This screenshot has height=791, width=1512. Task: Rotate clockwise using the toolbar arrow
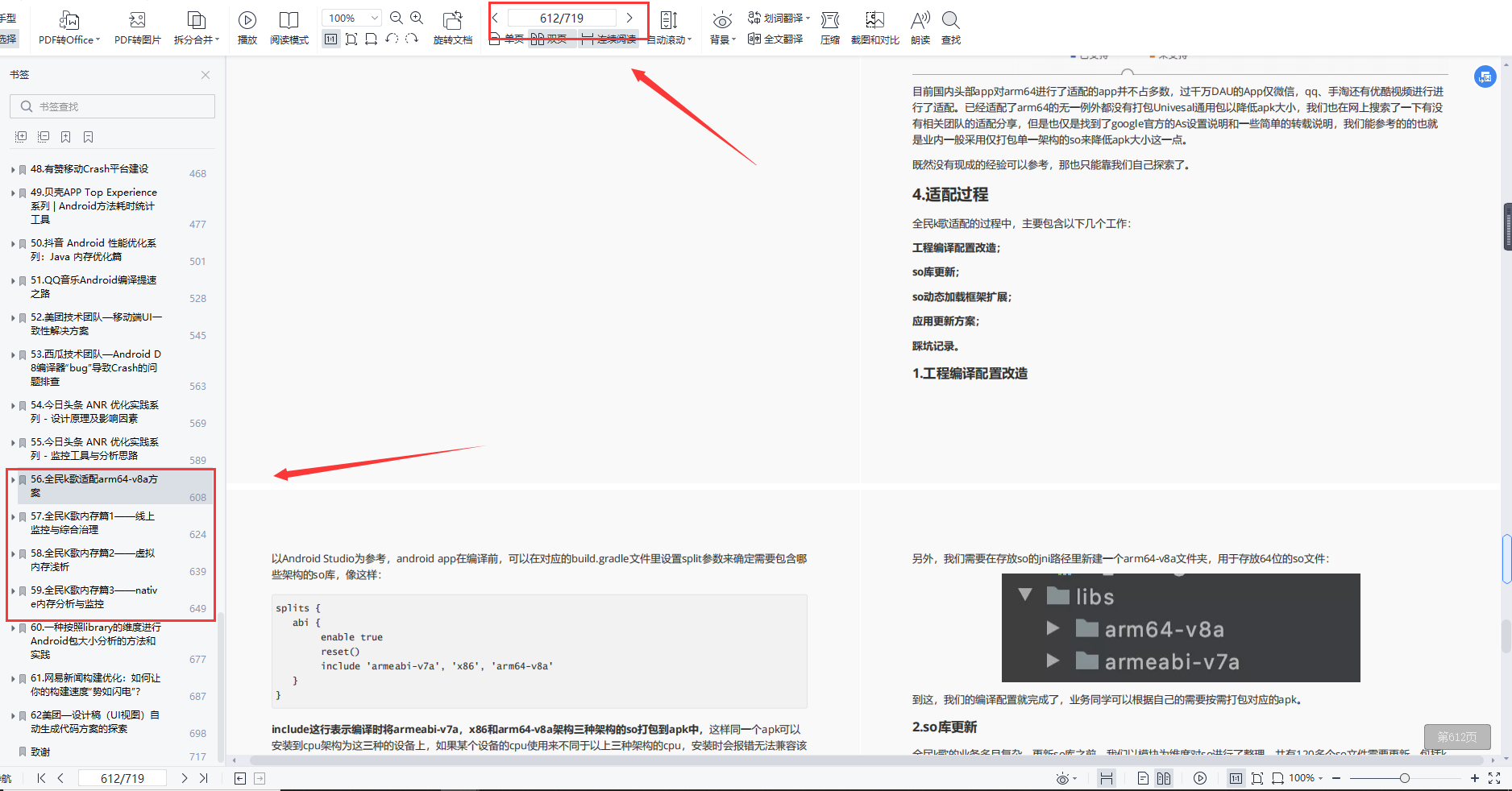pyautogui.click(x=412, y=39)
